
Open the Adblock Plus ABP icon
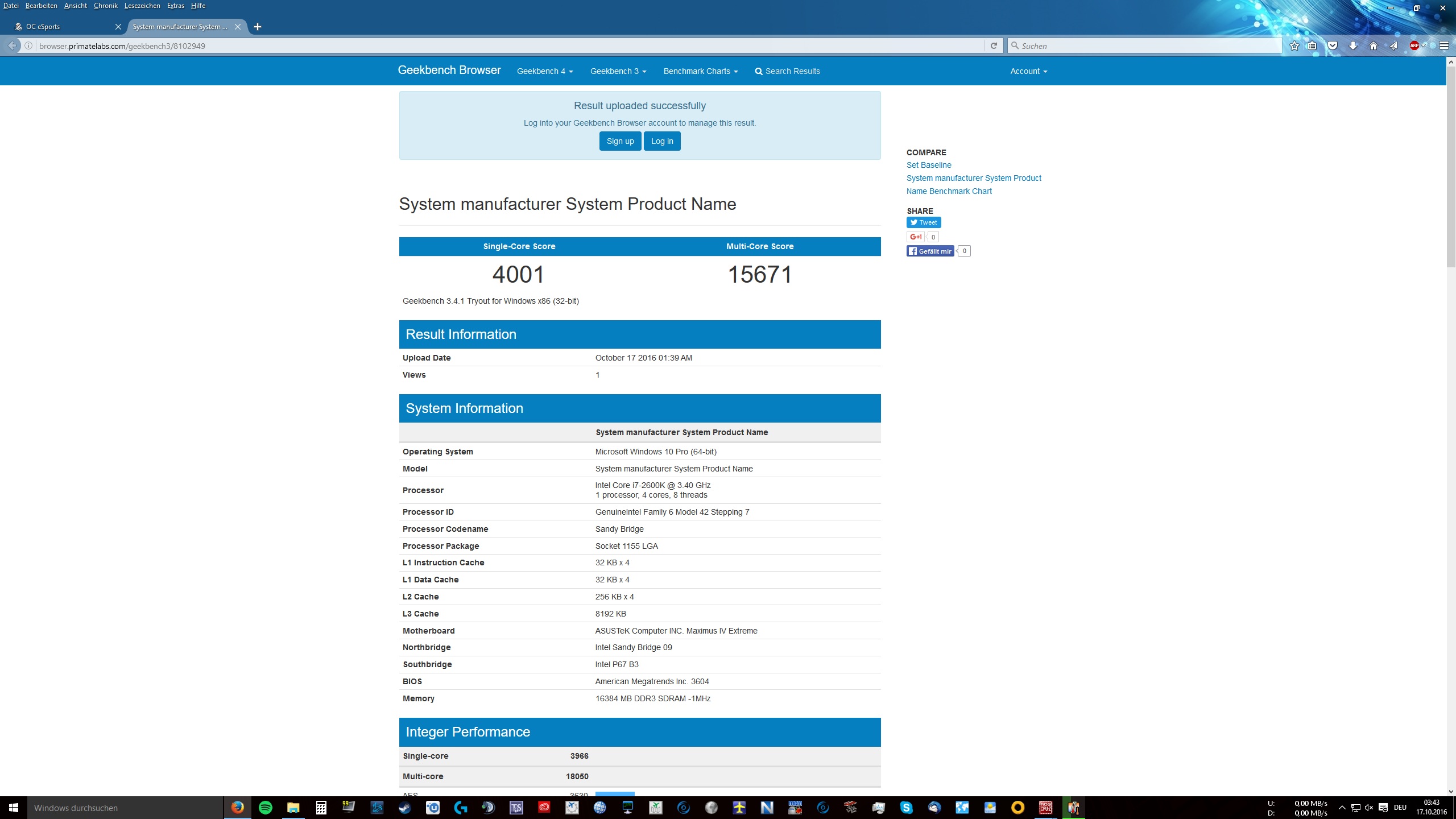tap(1414, 46)
